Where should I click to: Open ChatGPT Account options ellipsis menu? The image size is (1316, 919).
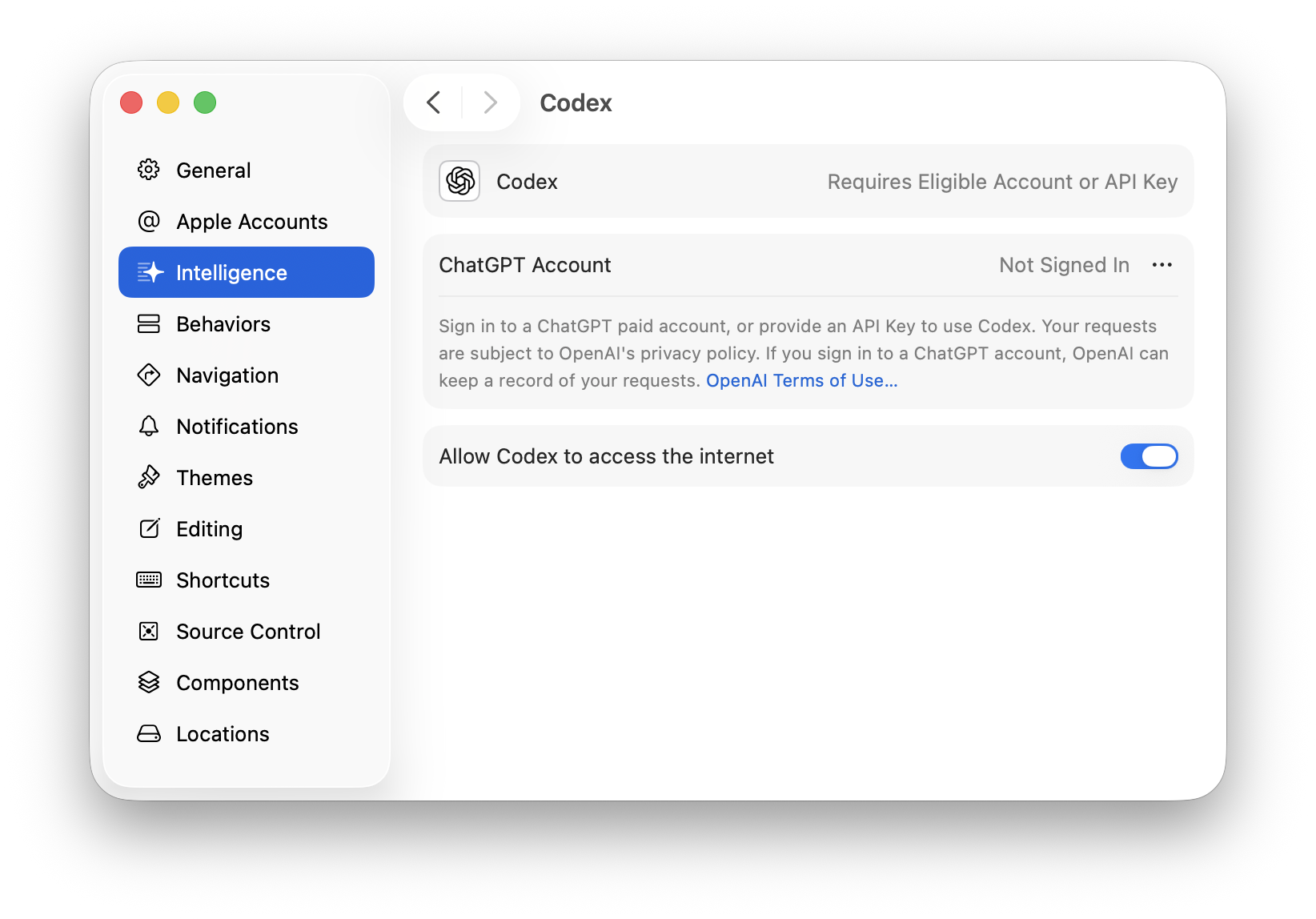(x=1162, y=265)
